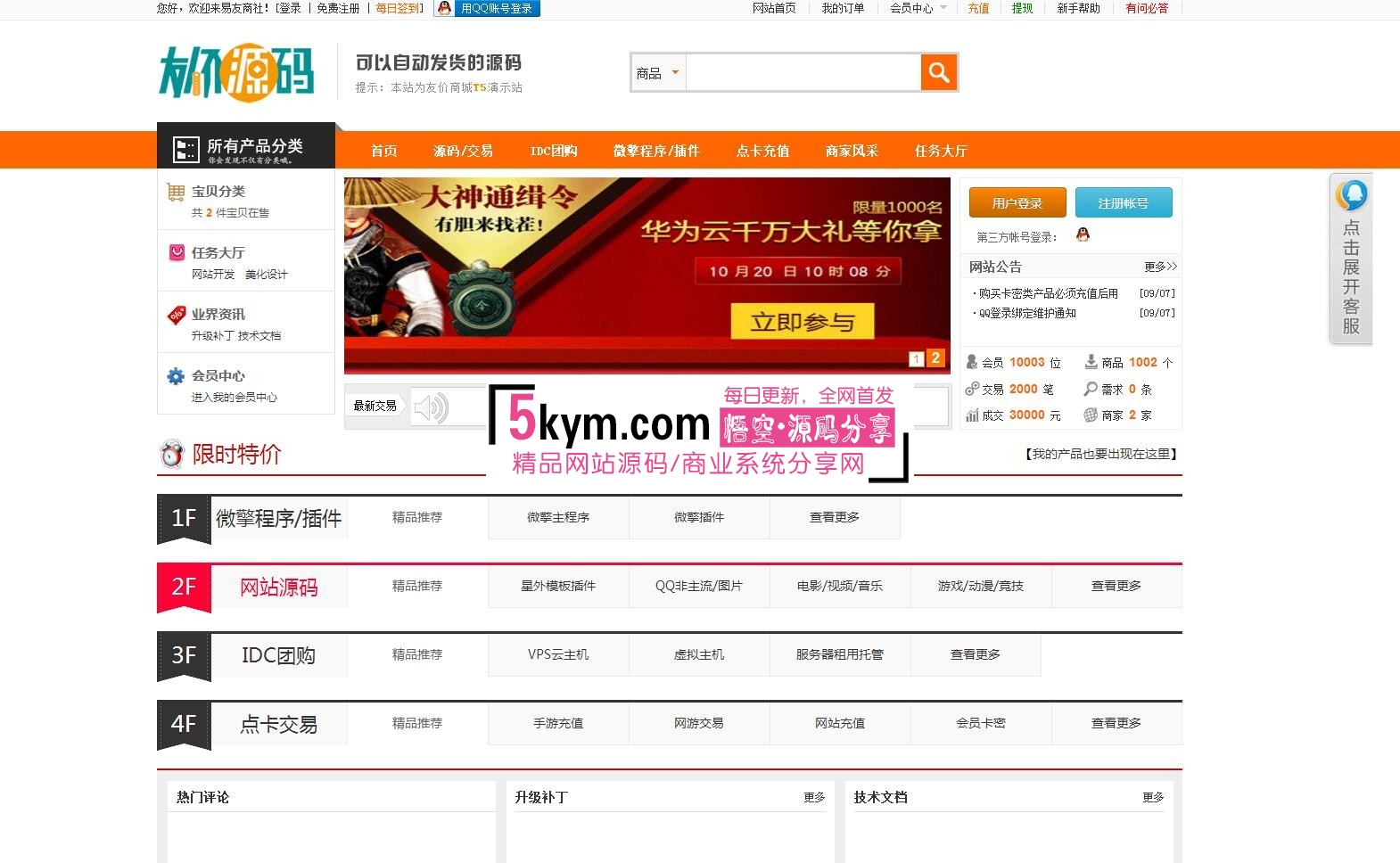This screenshot has width=1400, height=863.
Task: Select 电影/视频/音乐 tab in 2F
Action: [x=840, y=586]
